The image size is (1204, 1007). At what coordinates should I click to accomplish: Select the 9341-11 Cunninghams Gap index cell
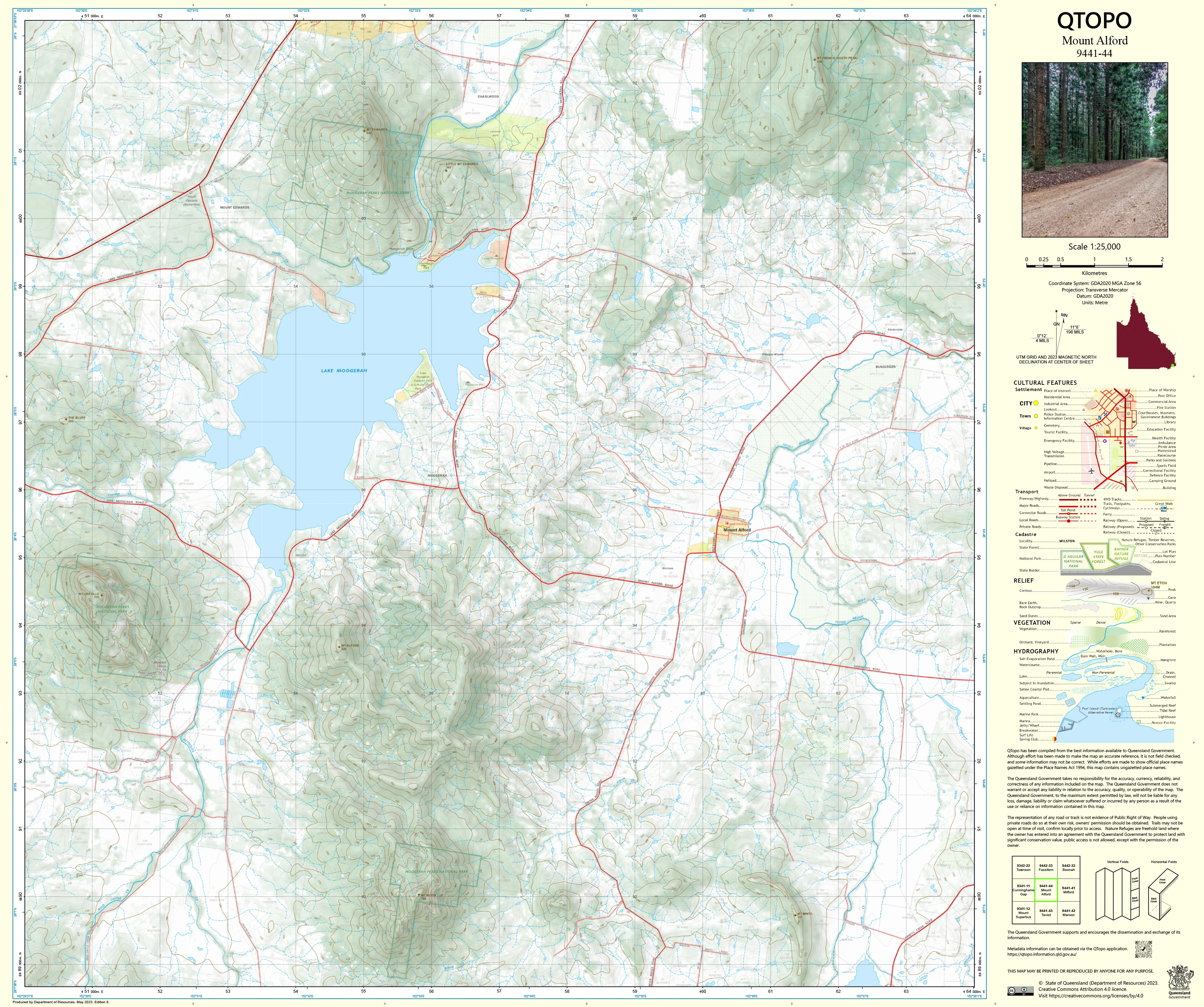click(1023, 890)
